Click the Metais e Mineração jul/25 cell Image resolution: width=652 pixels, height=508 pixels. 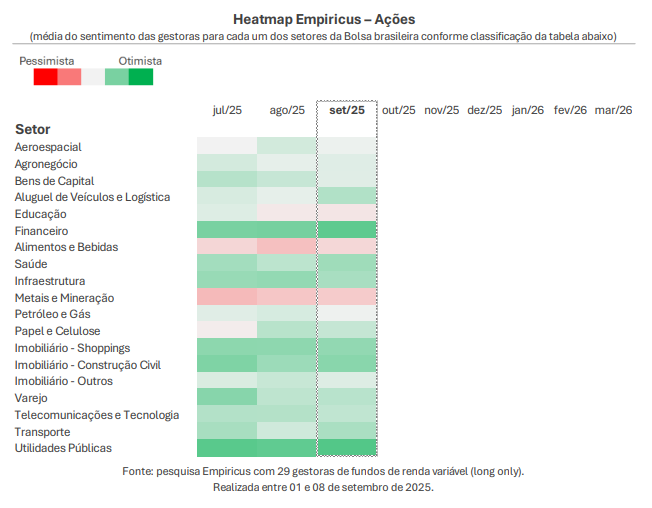coord(227,298)
